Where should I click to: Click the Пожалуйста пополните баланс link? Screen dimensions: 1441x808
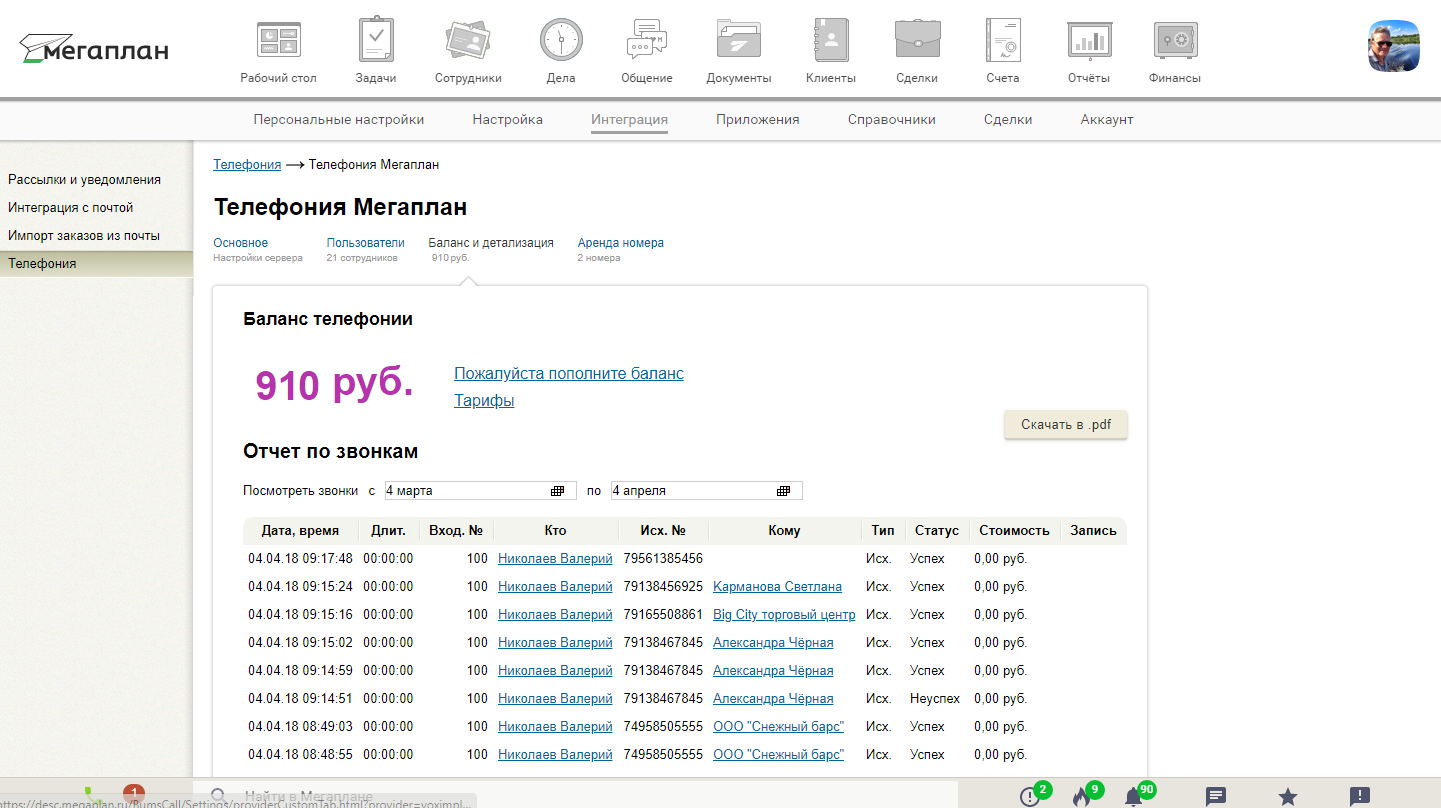(x=569, y=374)
